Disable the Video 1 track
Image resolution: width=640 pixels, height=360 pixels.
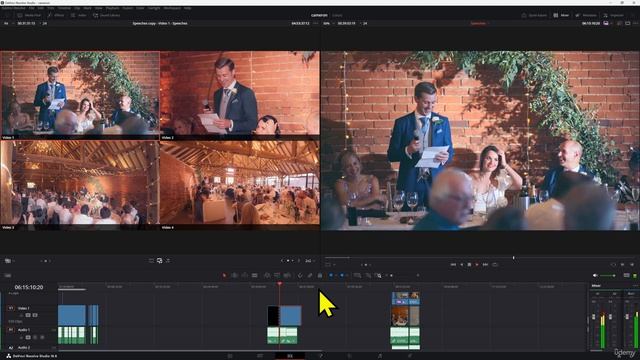35,315
